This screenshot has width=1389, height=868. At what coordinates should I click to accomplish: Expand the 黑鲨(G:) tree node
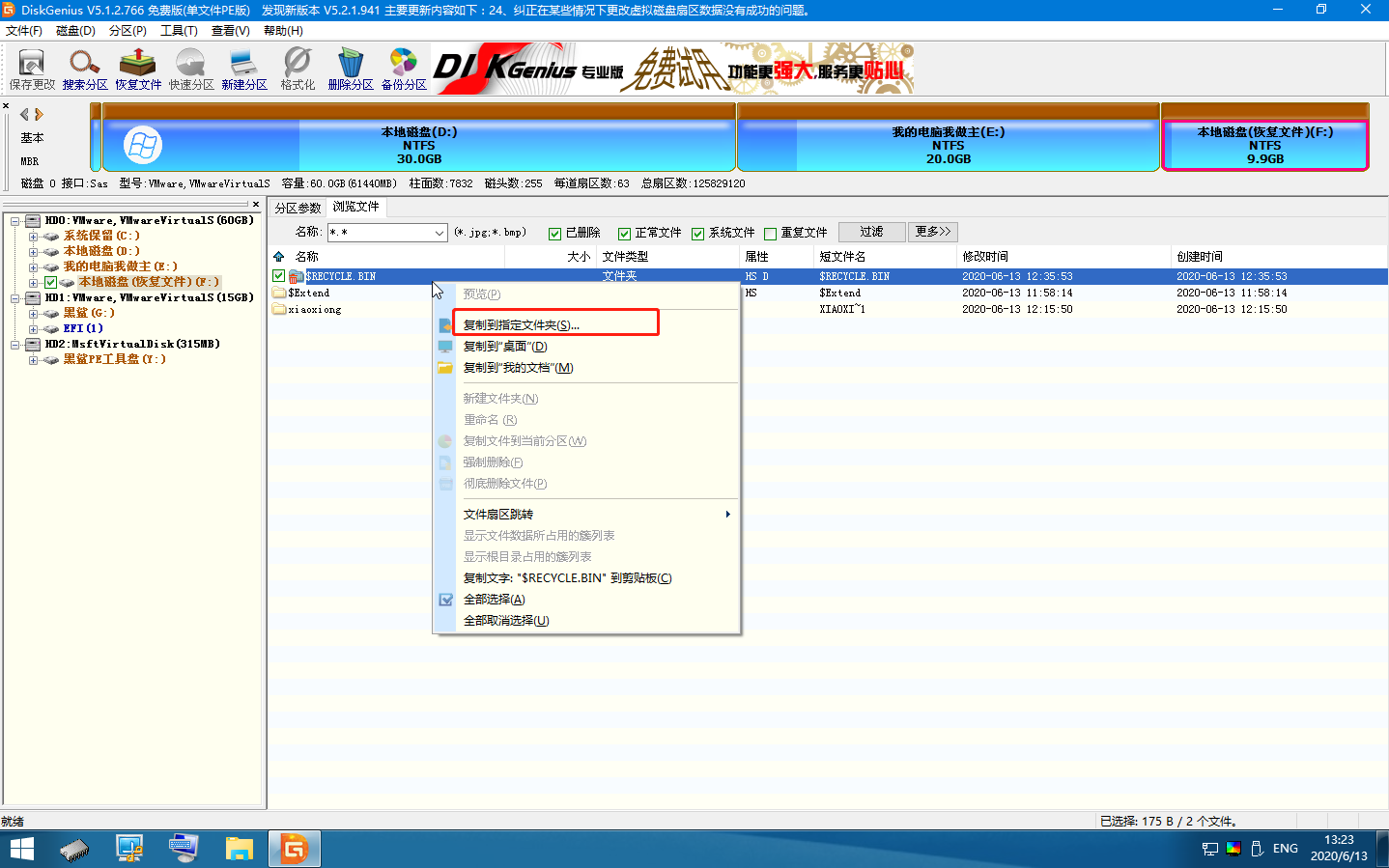point(34,314)
